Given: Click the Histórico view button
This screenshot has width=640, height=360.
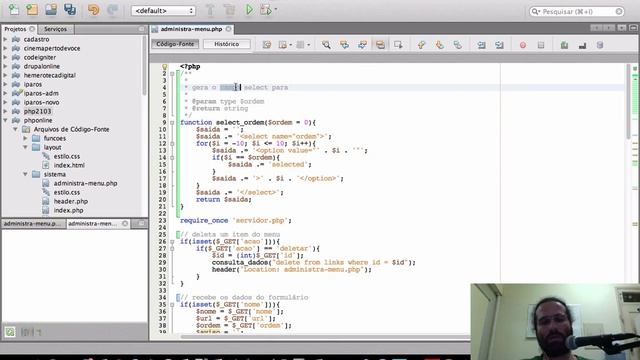Looking at the screenshot, I should point(227,44).
